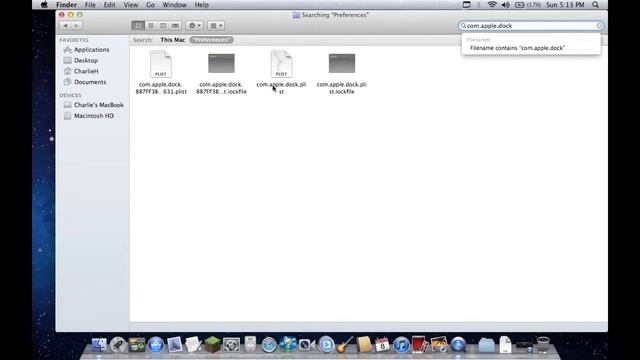This screenshot has width=640, height=360.
Task: Open GarageBand guitar icon in Dock
Action: (345, 345)
